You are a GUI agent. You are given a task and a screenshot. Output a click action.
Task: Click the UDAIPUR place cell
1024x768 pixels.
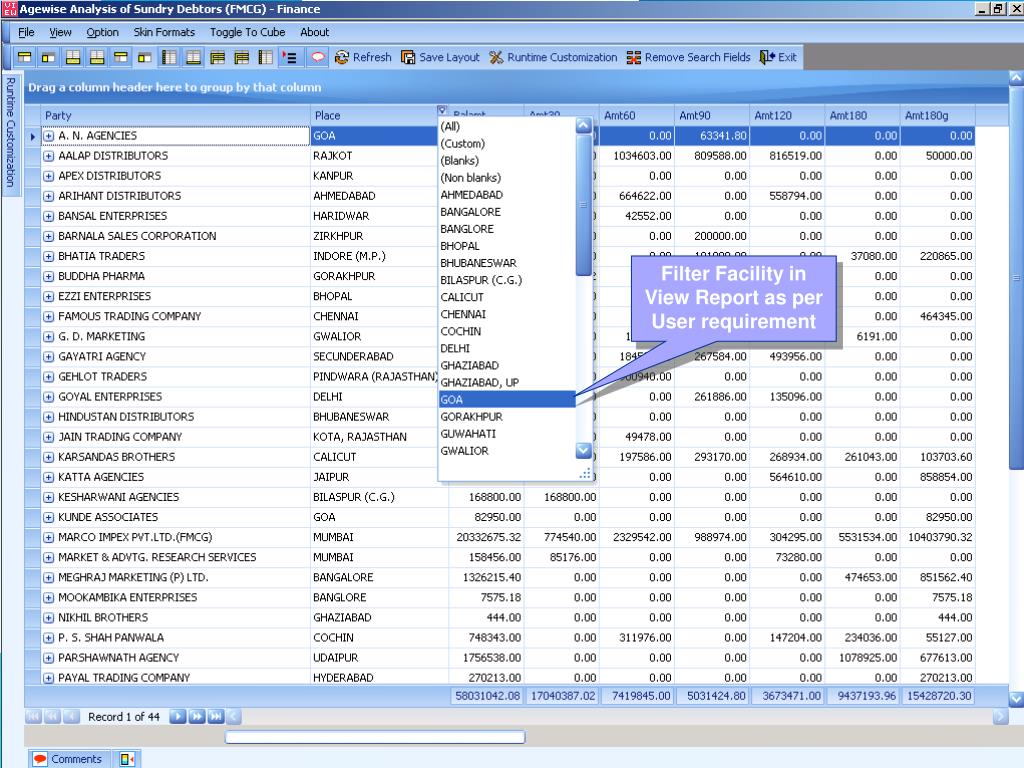[x=379, y=658]
